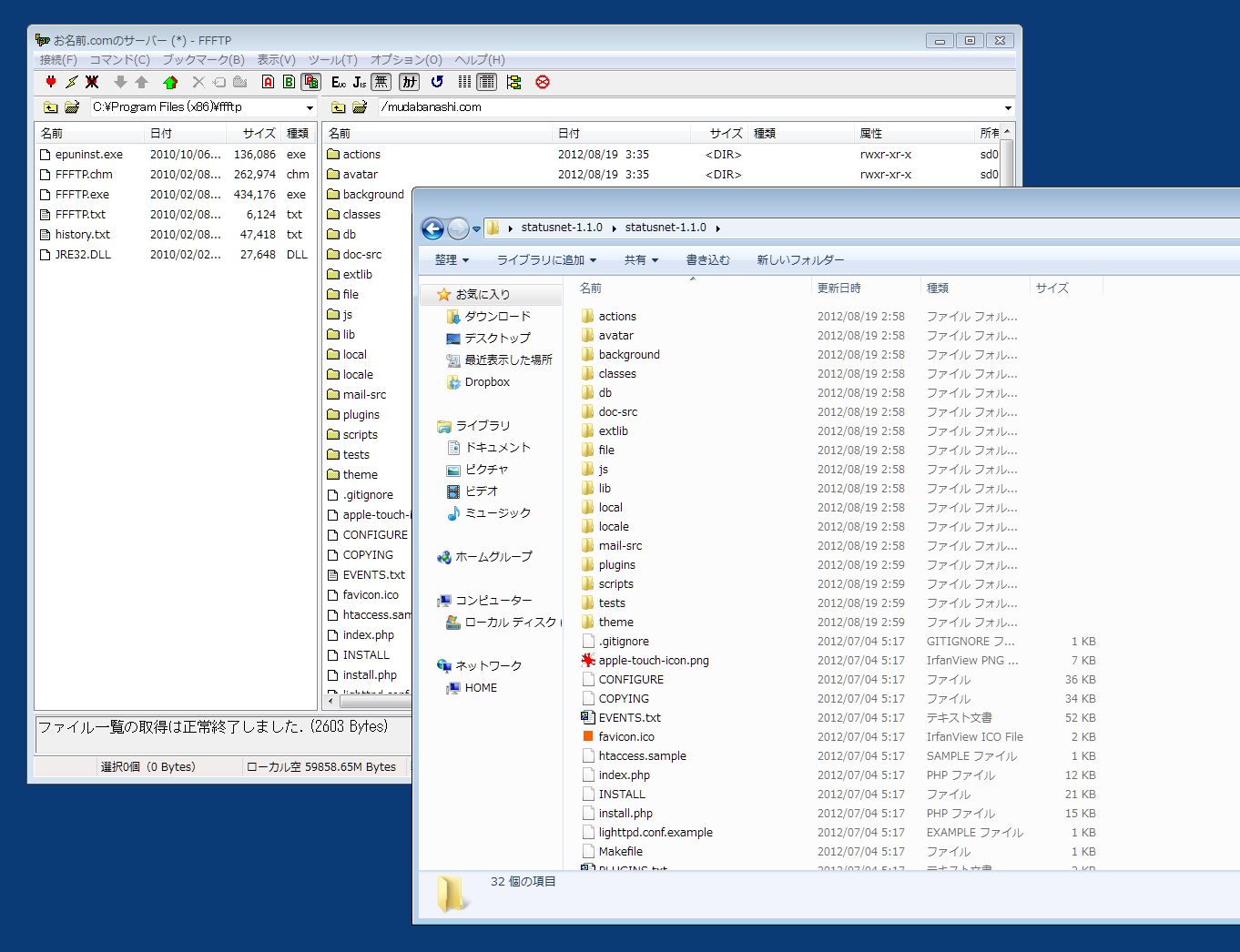Click the Refresh file list icon in FFFTP
The width and height of the screenshot is (1240, 952).
tap(438, 82)
